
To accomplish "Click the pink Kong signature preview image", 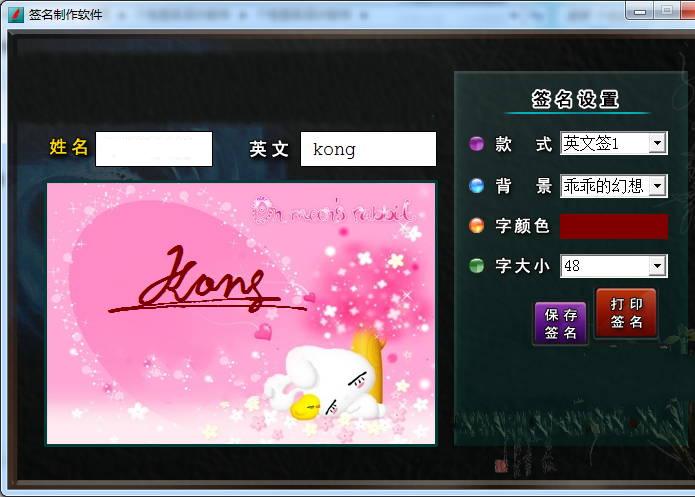I will click(x=241, y=313).
